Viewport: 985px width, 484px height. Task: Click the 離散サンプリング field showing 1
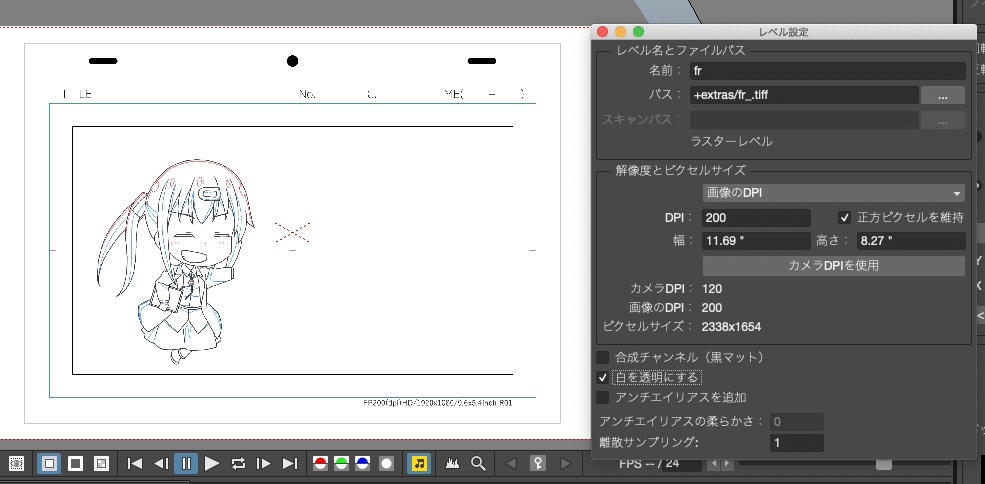797,443
